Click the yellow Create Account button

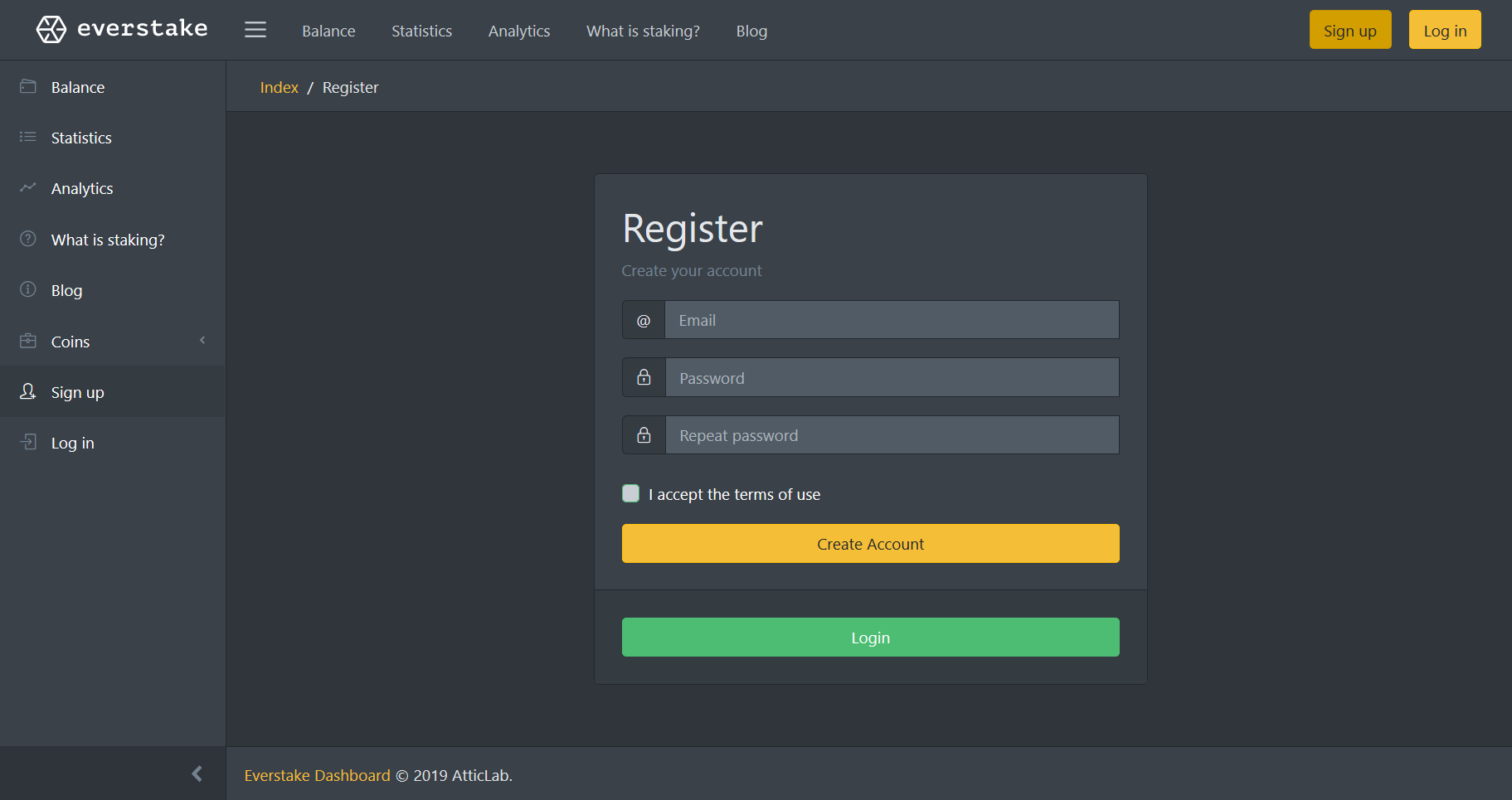click(871, 544)
